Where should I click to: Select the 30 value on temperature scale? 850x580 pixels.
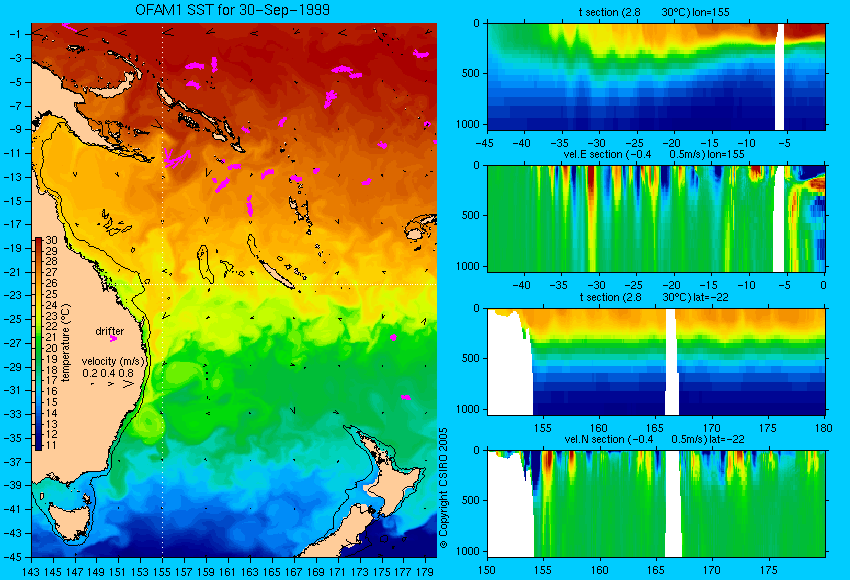[51, 240]
